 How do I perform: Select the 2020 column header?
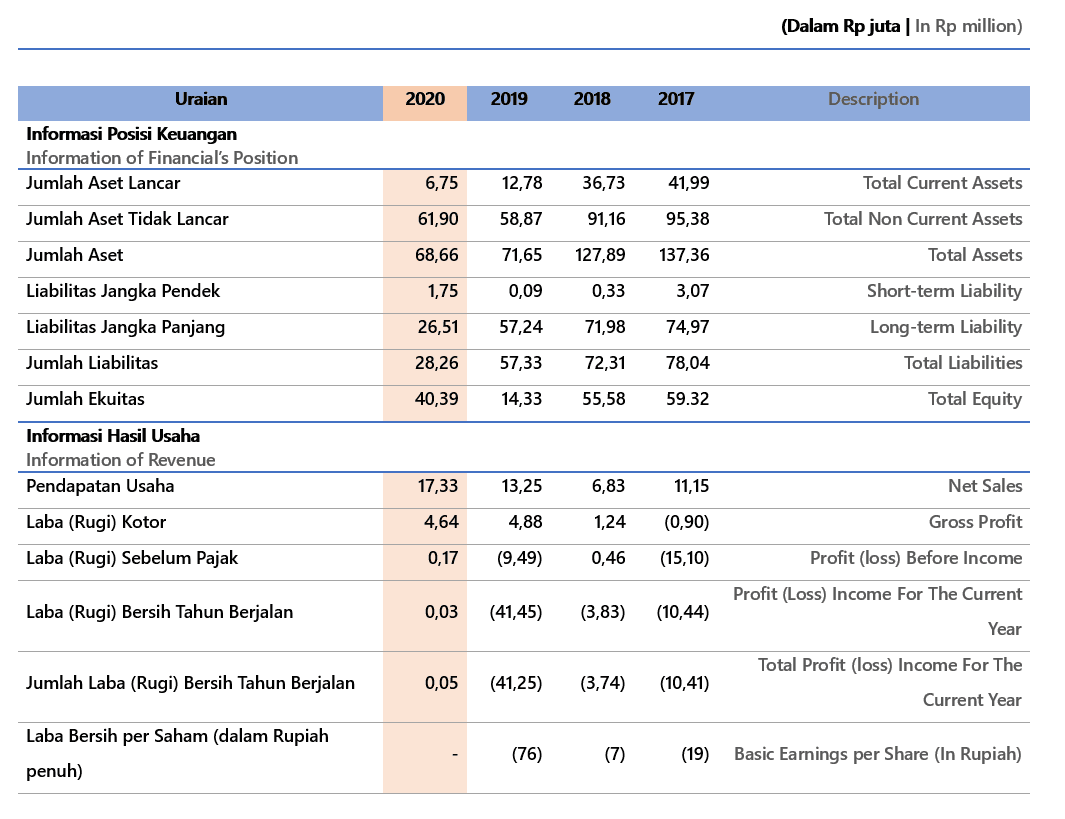(425, 99)
